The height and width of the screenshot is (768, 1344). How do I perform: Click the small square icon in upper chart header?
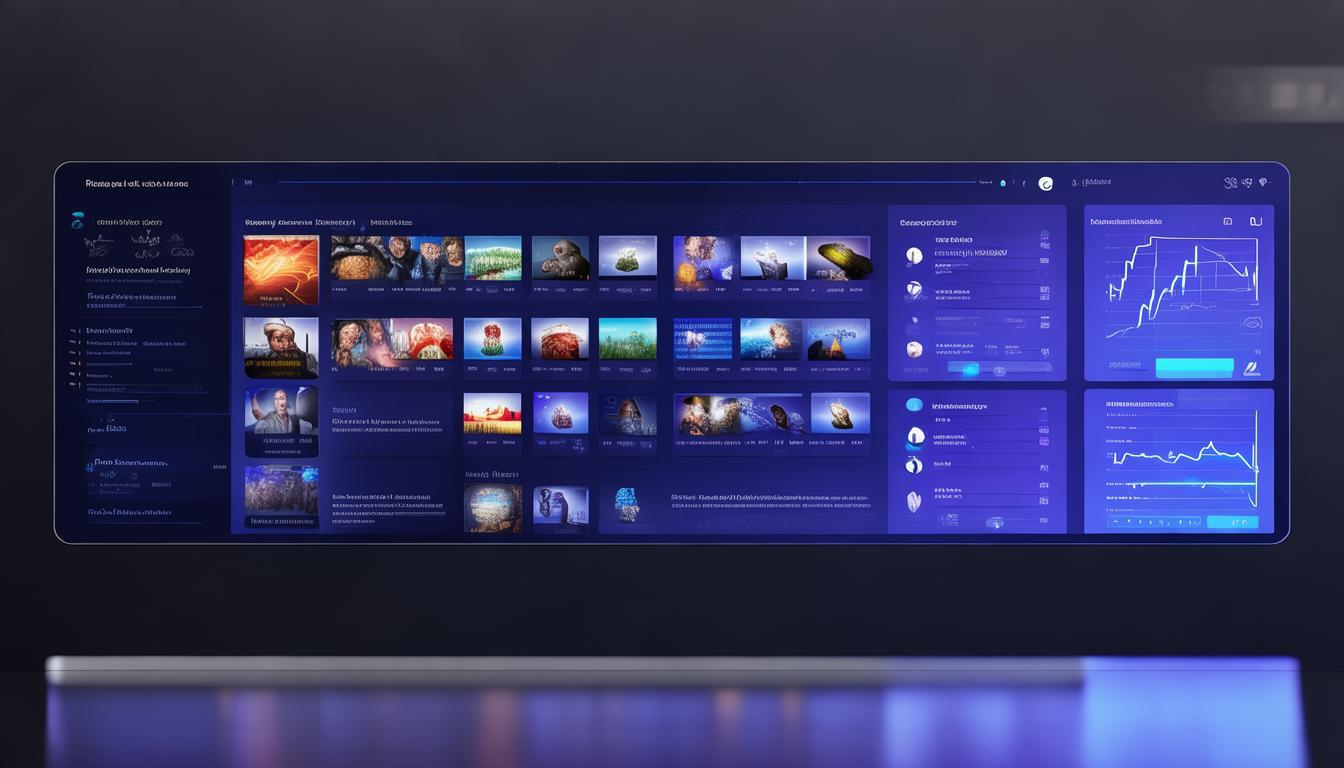pos(1227,221)
